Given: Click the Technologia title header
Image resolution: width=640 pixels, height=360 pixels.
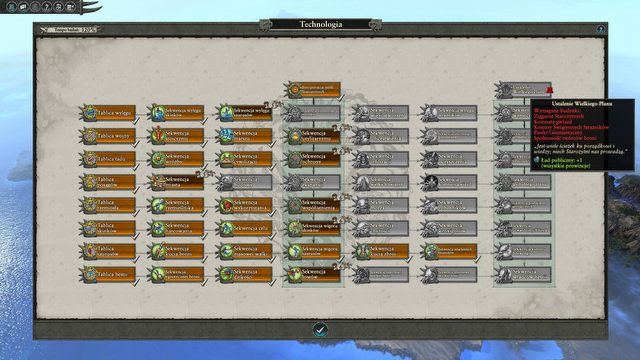Looking at the screenshot, I should tap(321, 24).
